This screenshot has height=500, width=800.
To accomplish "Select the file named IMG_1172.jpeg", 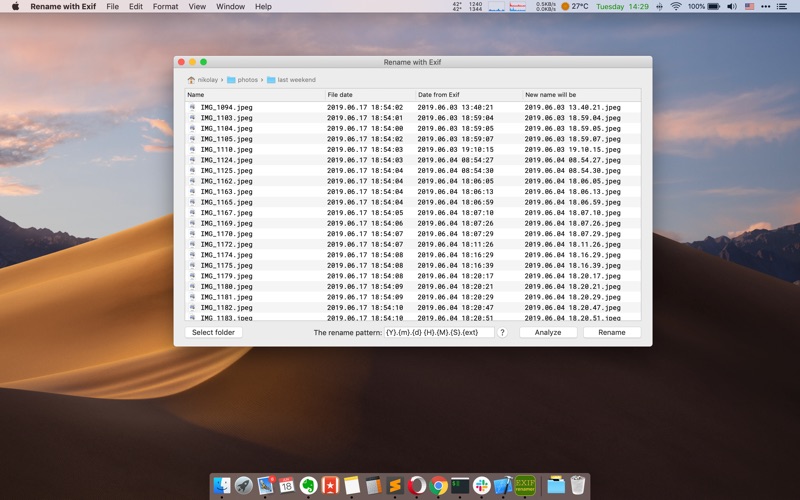I will tap(226, 244).
